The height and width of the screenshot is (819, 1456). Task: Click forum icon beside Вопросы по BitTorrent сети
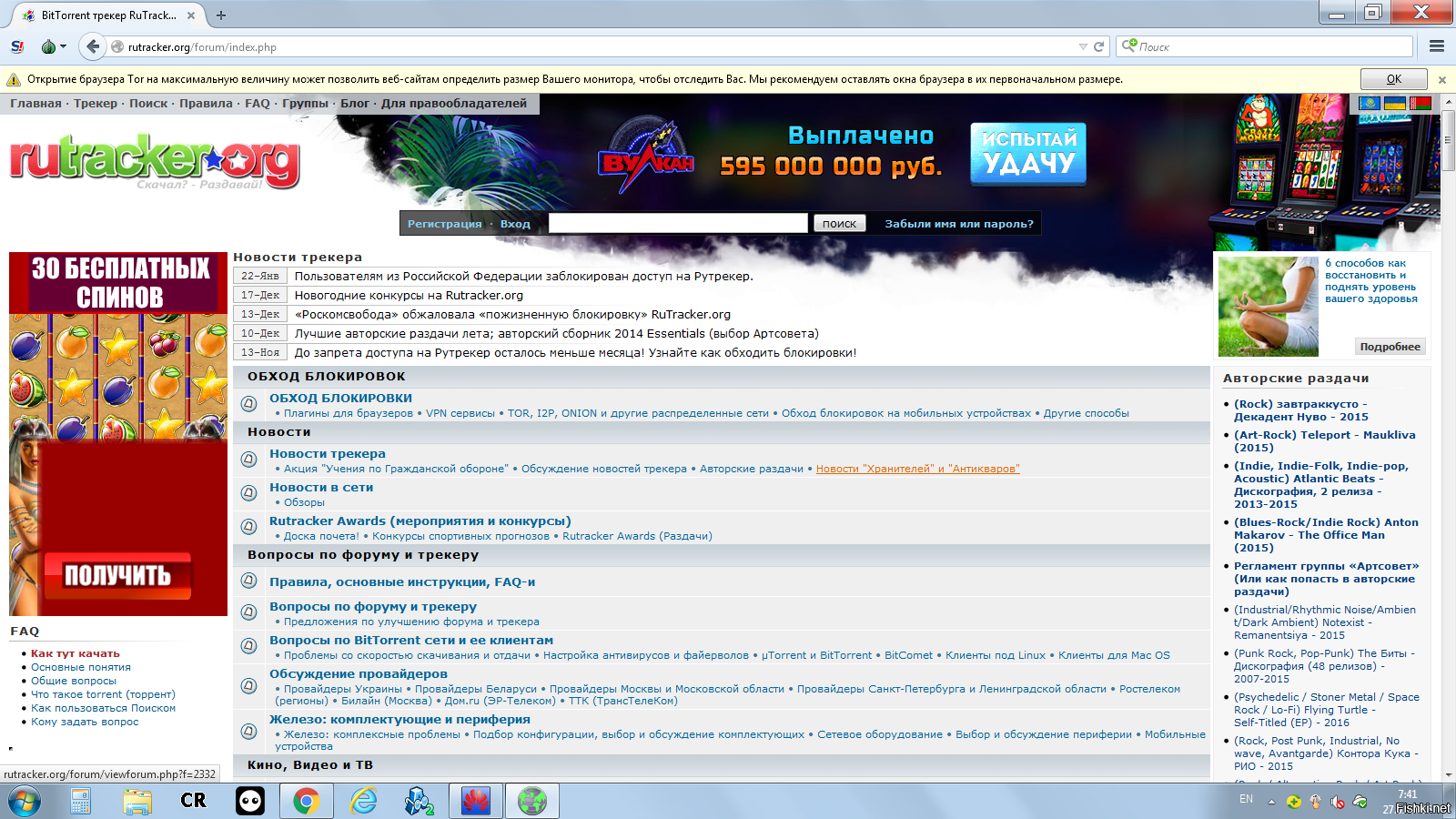click(248, 646)
